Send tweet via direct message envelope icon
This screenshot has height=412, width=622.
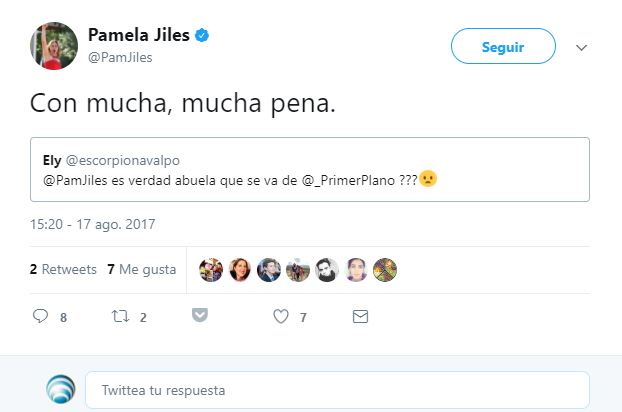tap(360, 317)
